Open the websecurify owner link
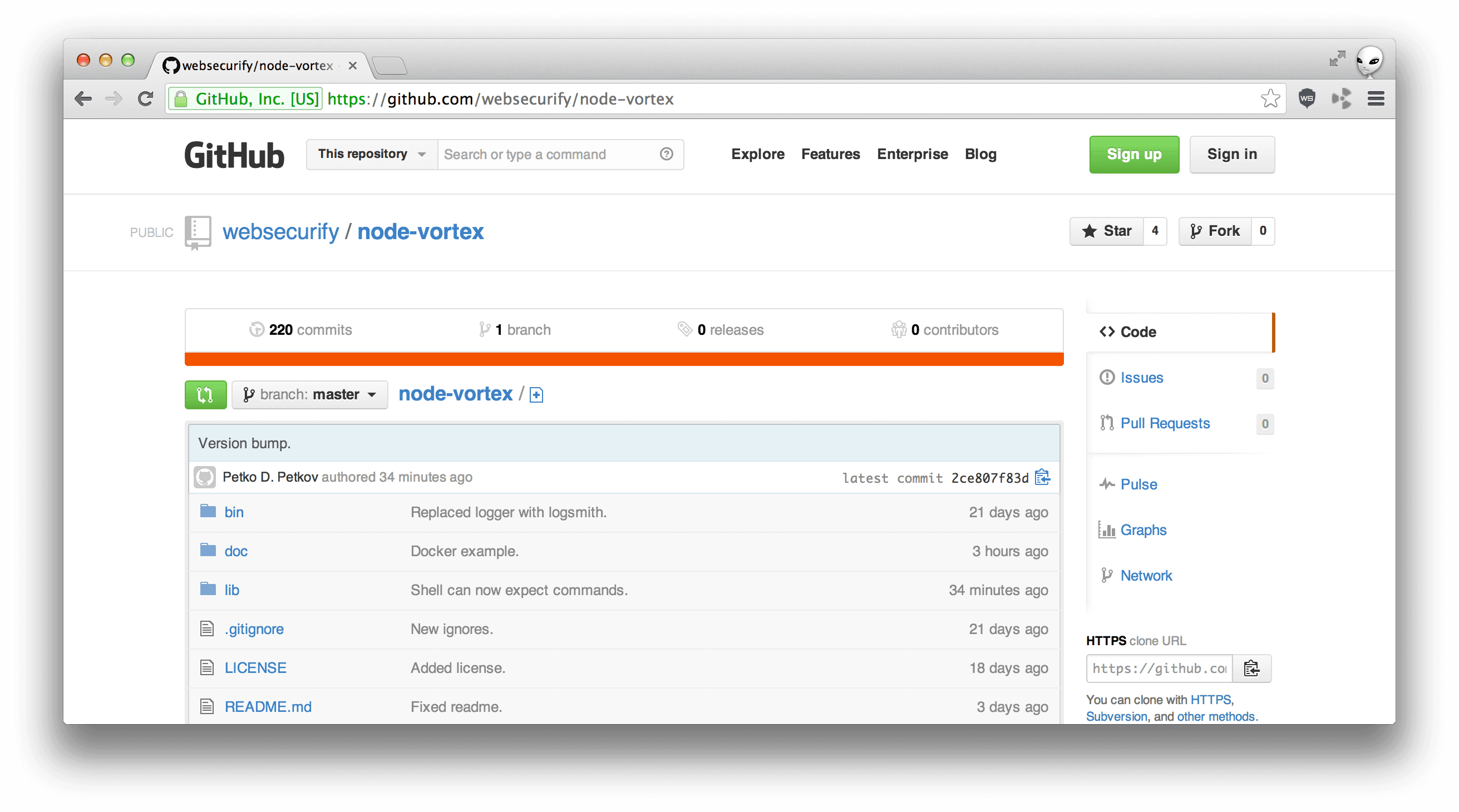1459x812 pixels. tap(280, 231)
